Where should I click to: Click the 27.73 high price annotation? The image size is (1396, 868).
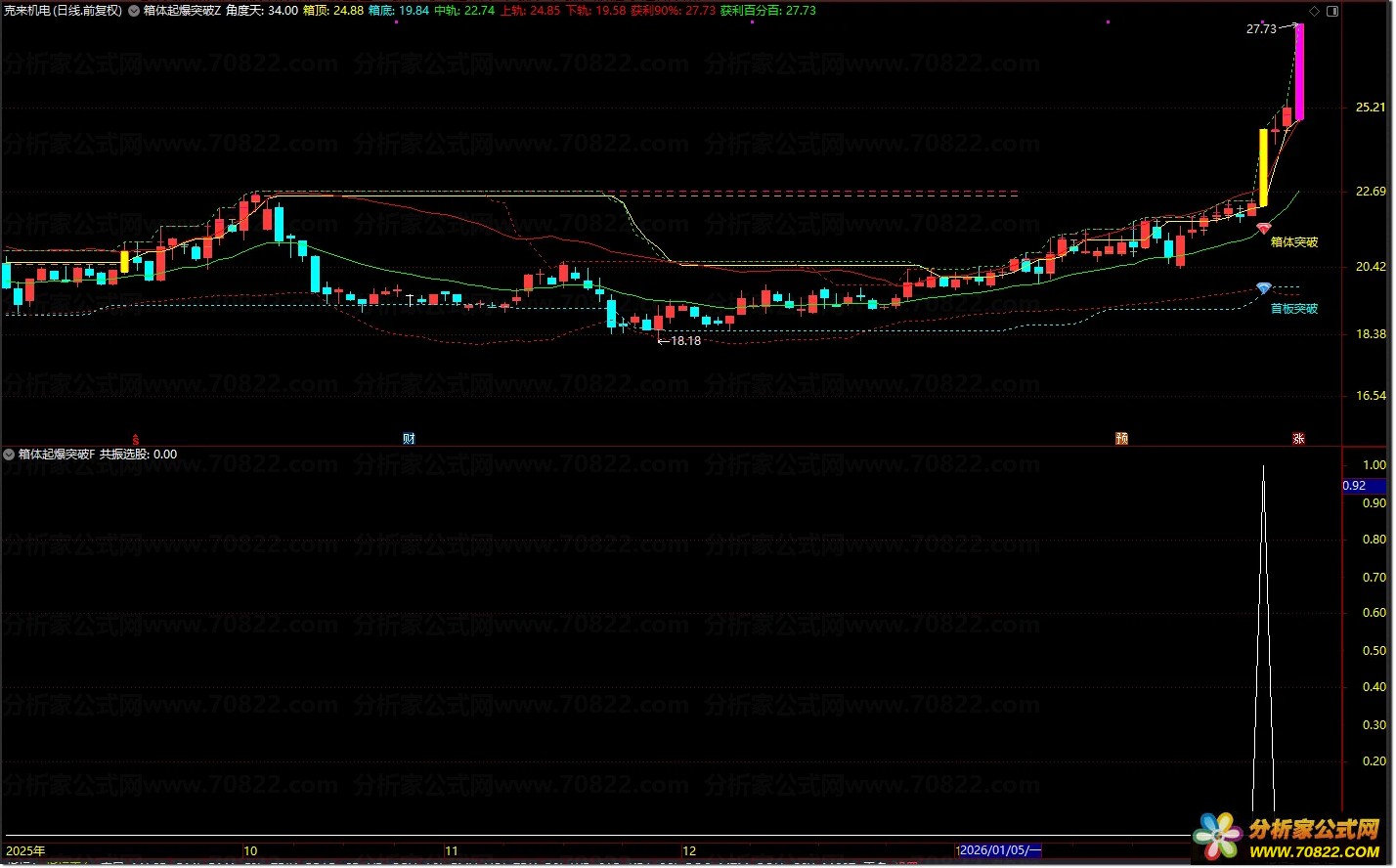1261,29
